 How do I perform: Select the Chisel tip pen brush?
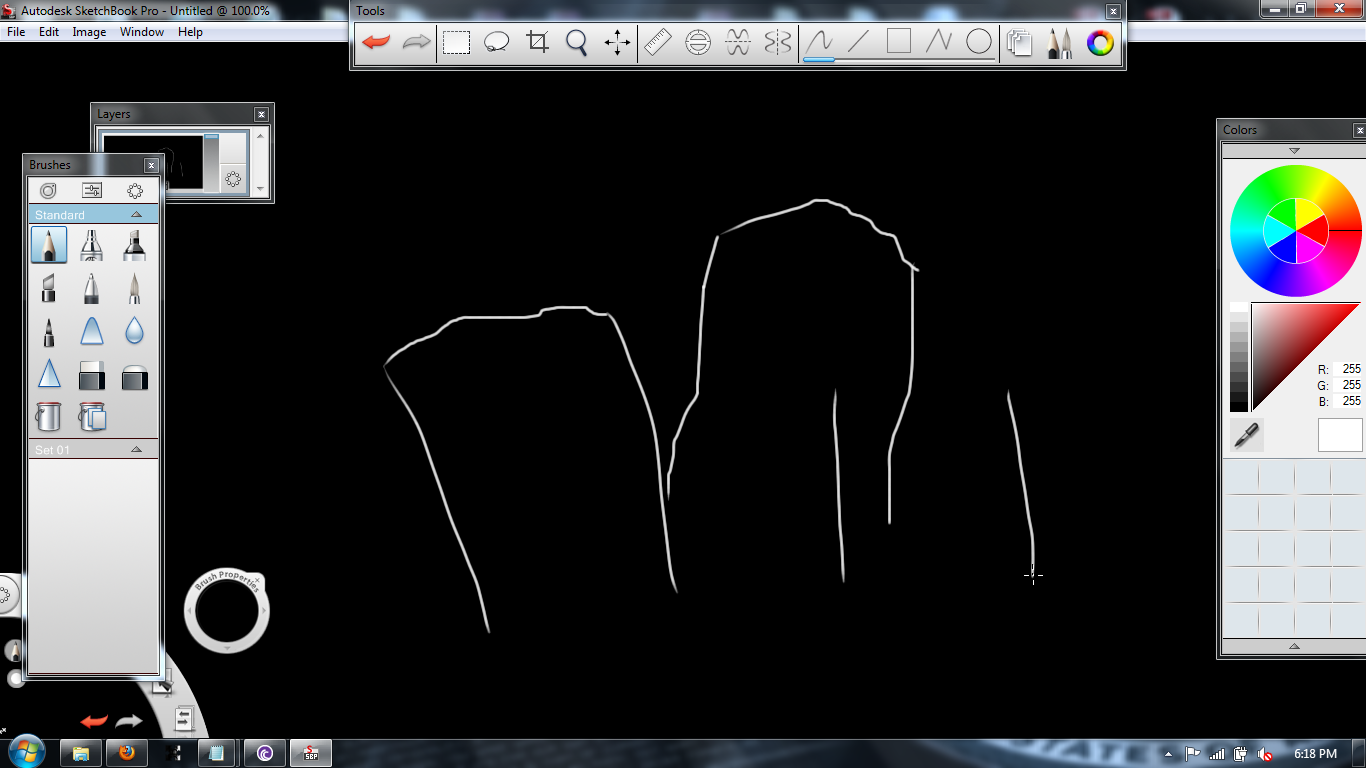(x=49, y=288)
